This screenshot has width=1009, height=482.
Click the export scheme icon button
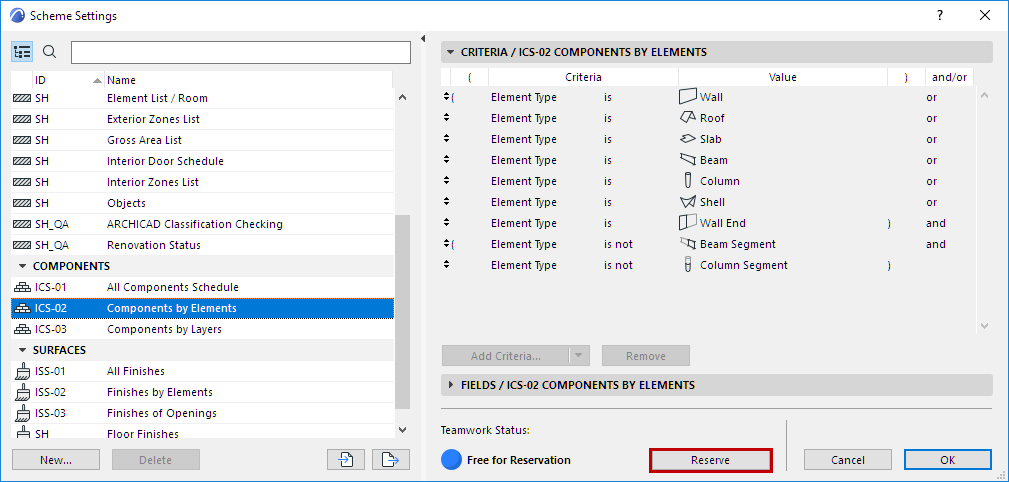[391, 459]
